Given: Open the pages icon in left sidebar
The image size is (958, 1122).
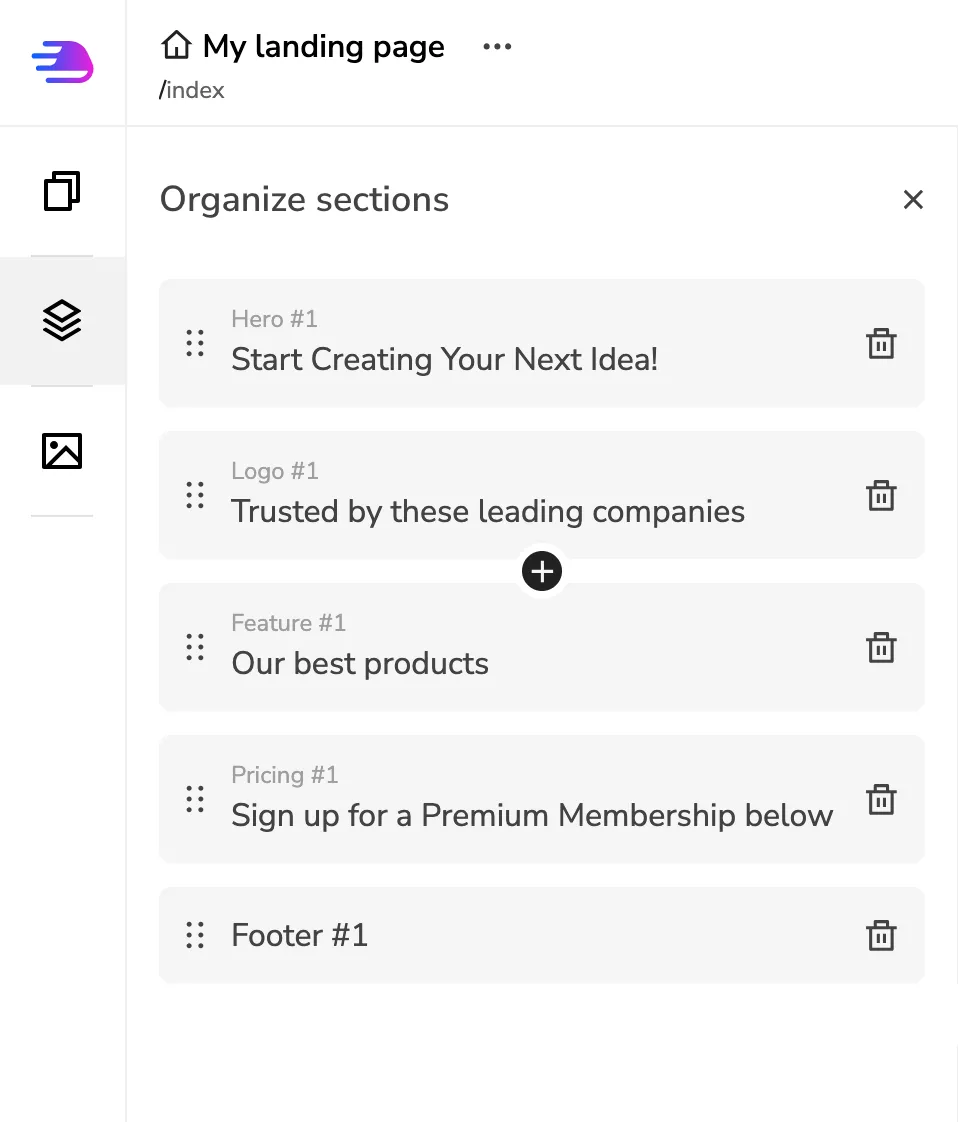Looking at the screenshot, I should tap(62, 191).
